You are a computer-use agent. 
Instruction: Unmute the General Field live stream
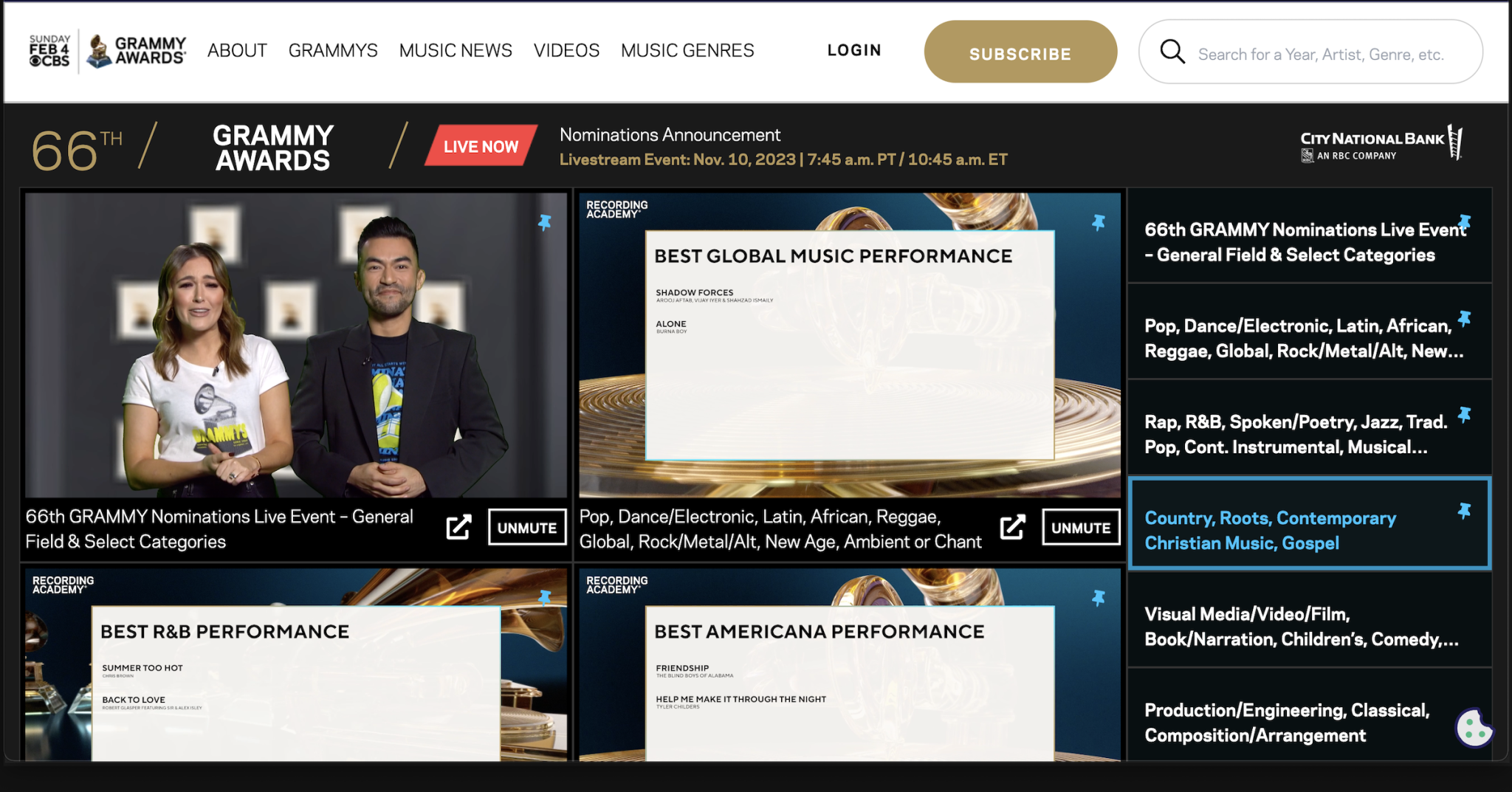point(527,527)
